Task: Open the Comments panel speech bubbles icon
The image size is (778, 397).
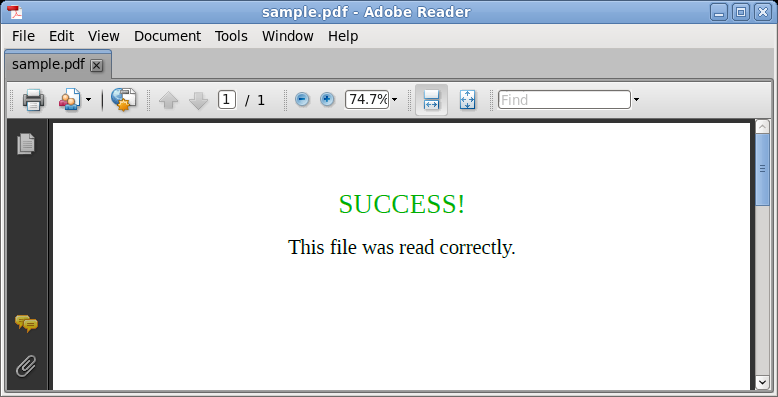Action: [26, 324]
